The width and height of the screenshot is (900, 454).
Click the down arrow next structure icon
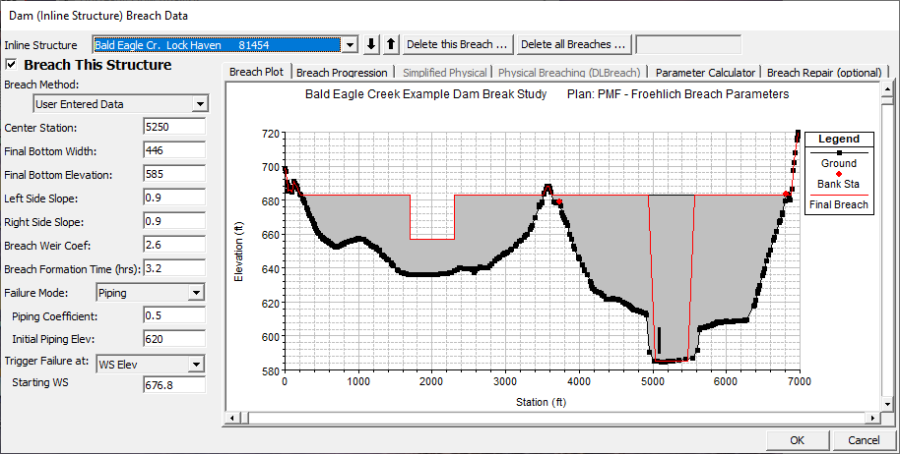[x=372, y=44]
